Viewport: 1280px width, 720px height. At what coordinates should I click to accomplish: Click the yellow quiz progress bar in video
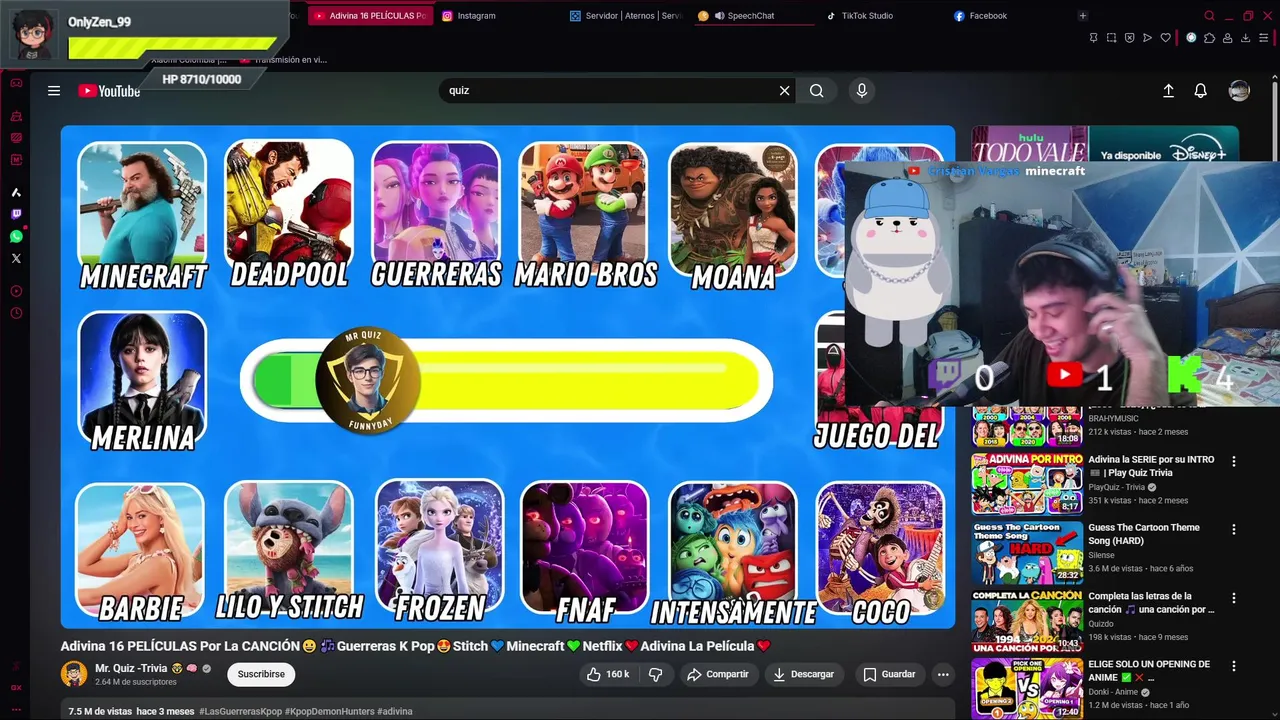point(507,380)
